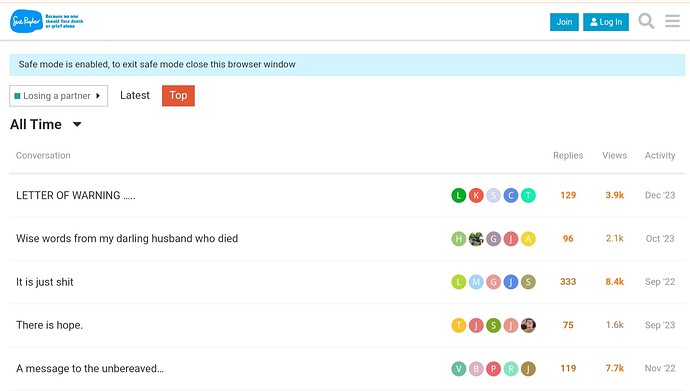Click the 3.9k views value
Viewport: 690px width, 391px height.
coord(614,195)
